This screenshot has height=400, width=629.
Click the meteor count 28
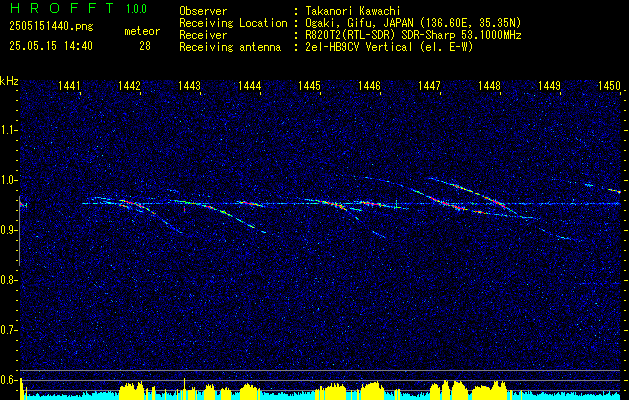click(145, 46)
